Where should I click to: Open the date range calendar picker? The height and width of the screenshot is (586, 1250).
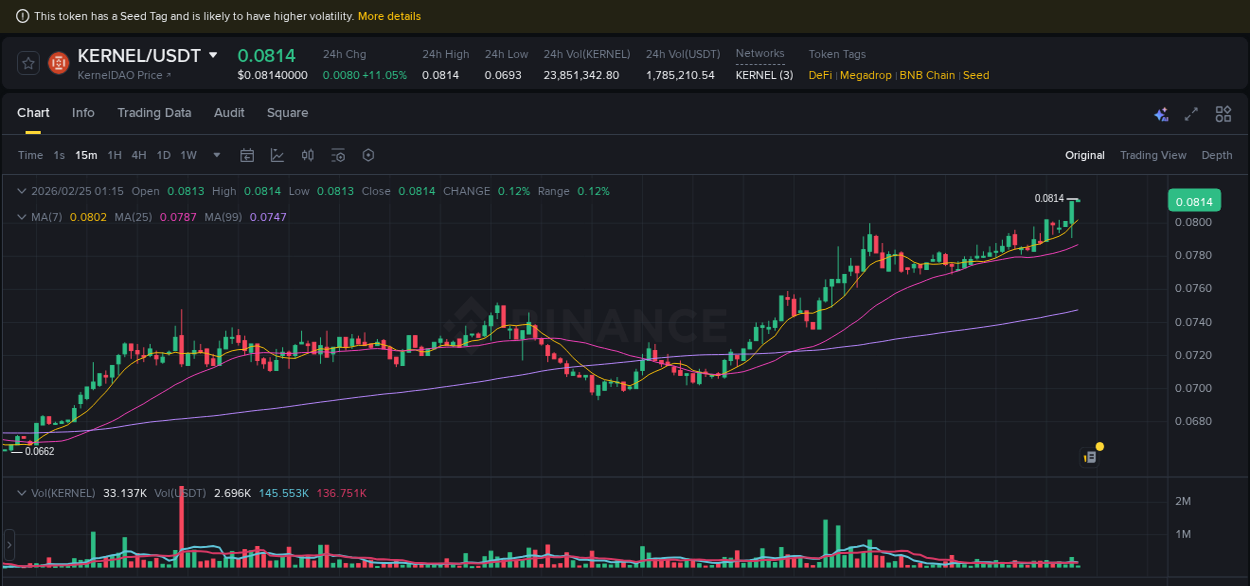(247, 155)
